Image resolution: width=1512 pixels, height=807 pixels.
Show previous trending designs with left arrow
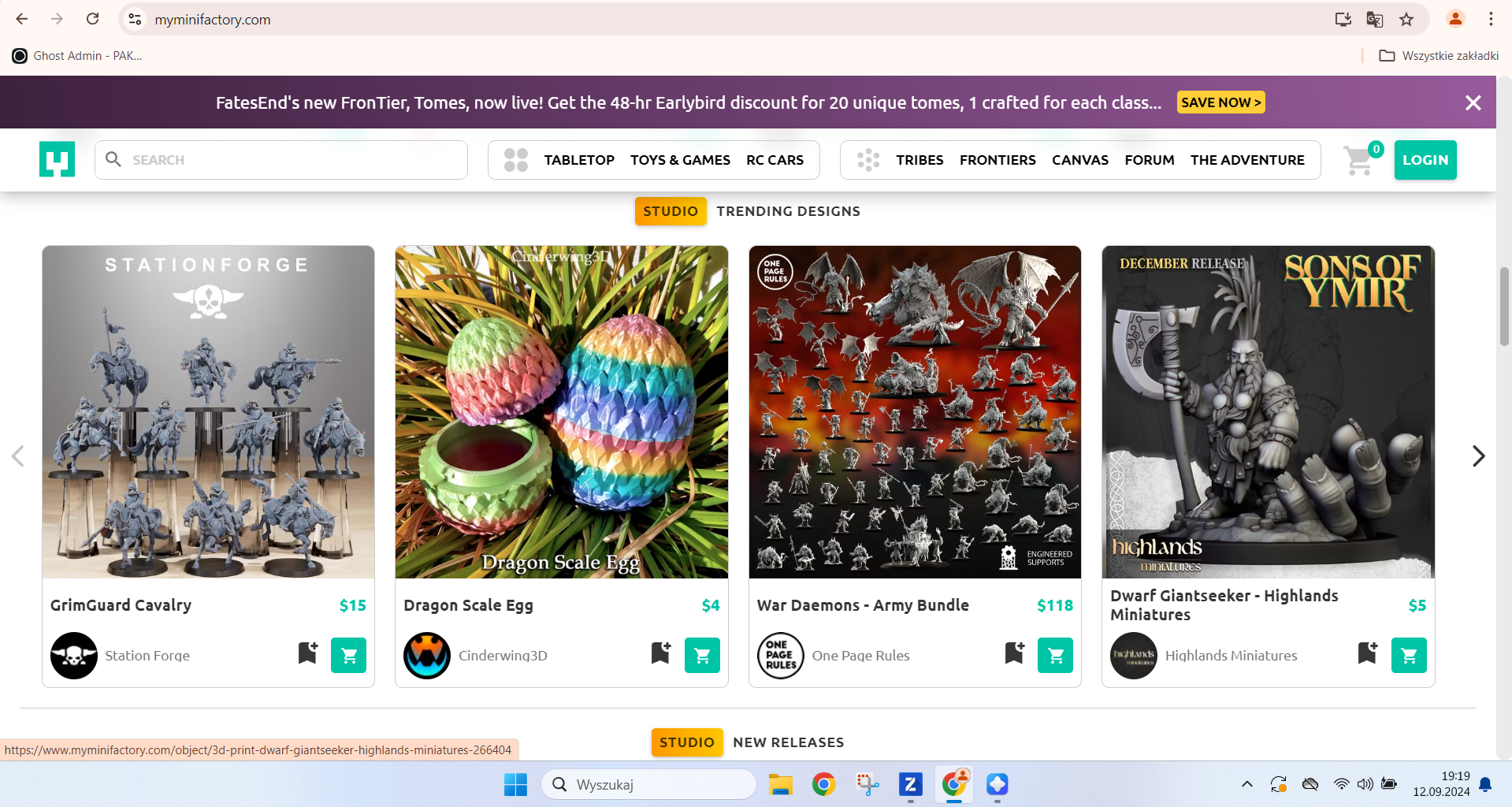pyautogui.click(x=18, y=456)
